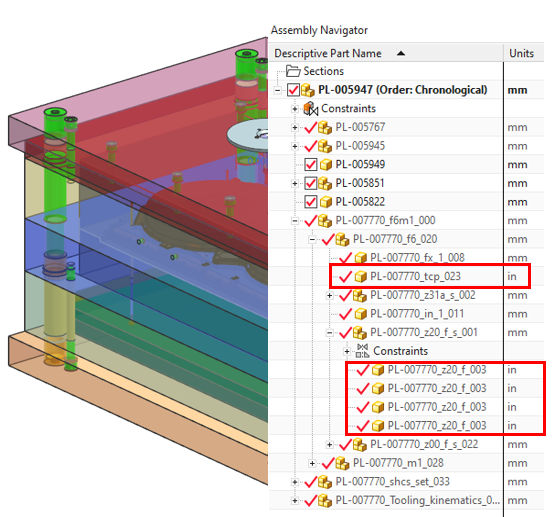This screenshot has height=517, width=555.
Task: Click the PL-005945 assembly icon
Action: coord(325,146)
